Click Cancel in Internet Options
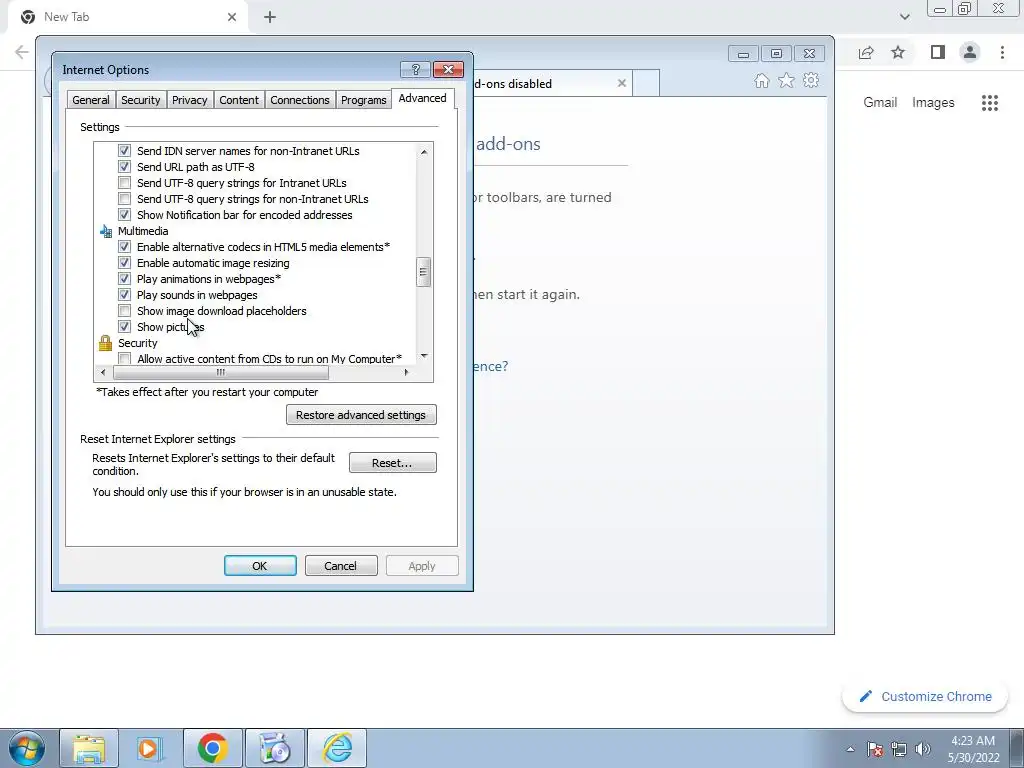The image size is (1024, 768). (341, 566)
